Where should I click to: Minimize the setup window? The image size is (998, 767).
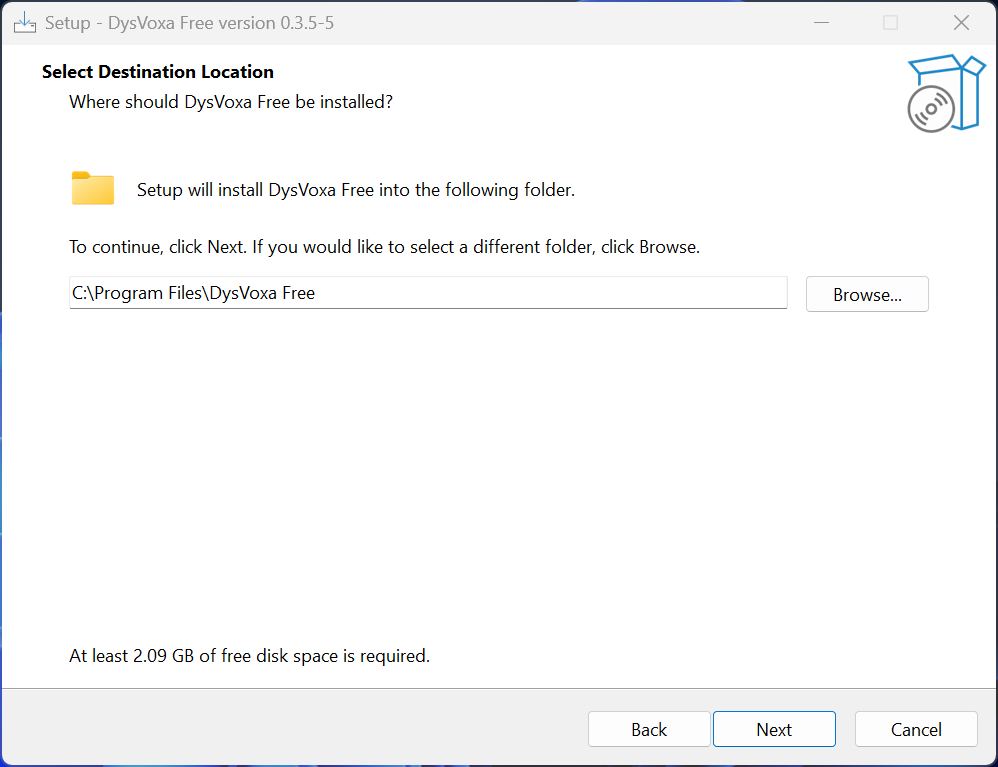[821, 23]
